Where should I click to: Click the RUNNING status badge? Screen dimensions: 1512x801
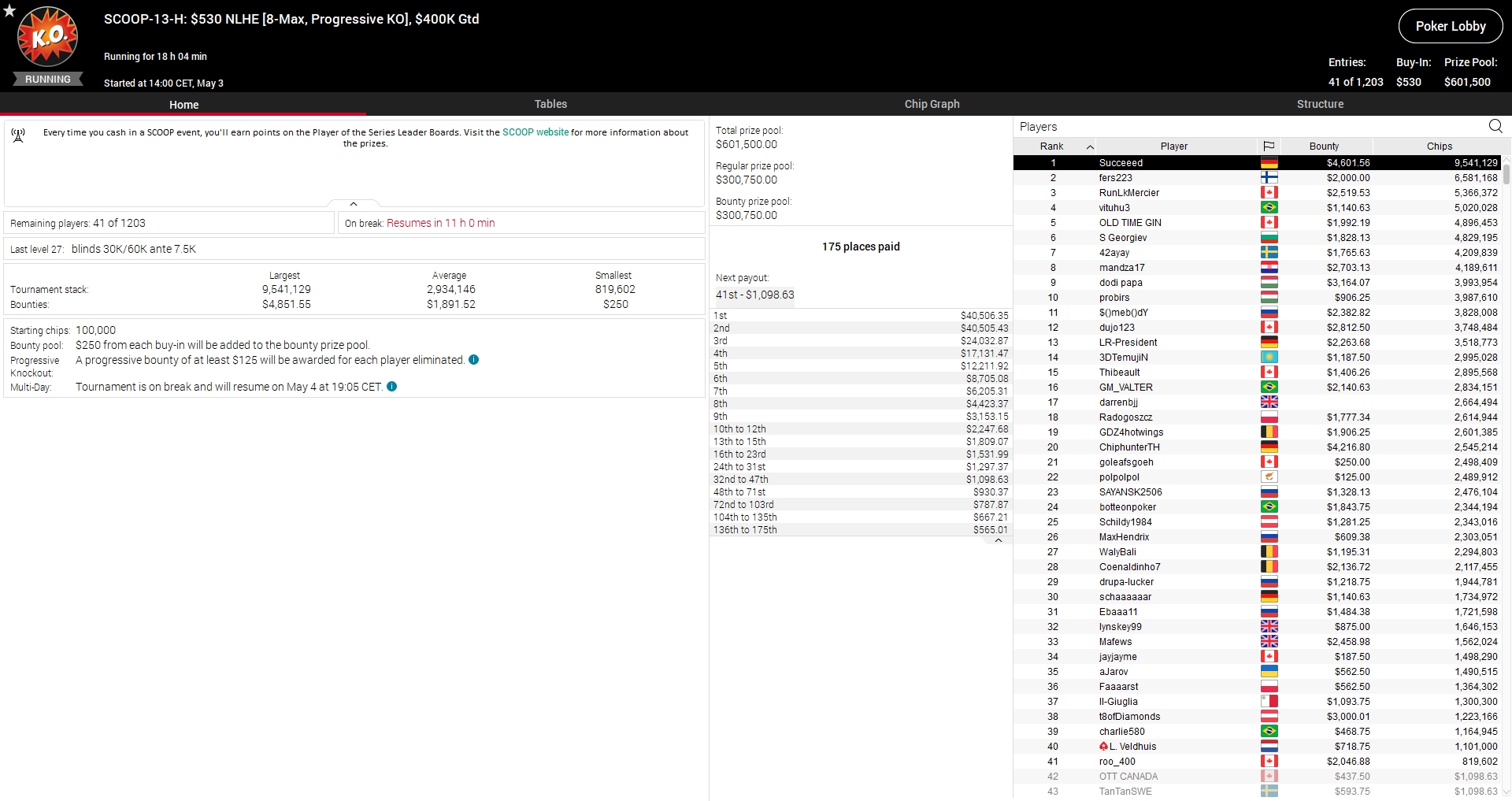48,80
